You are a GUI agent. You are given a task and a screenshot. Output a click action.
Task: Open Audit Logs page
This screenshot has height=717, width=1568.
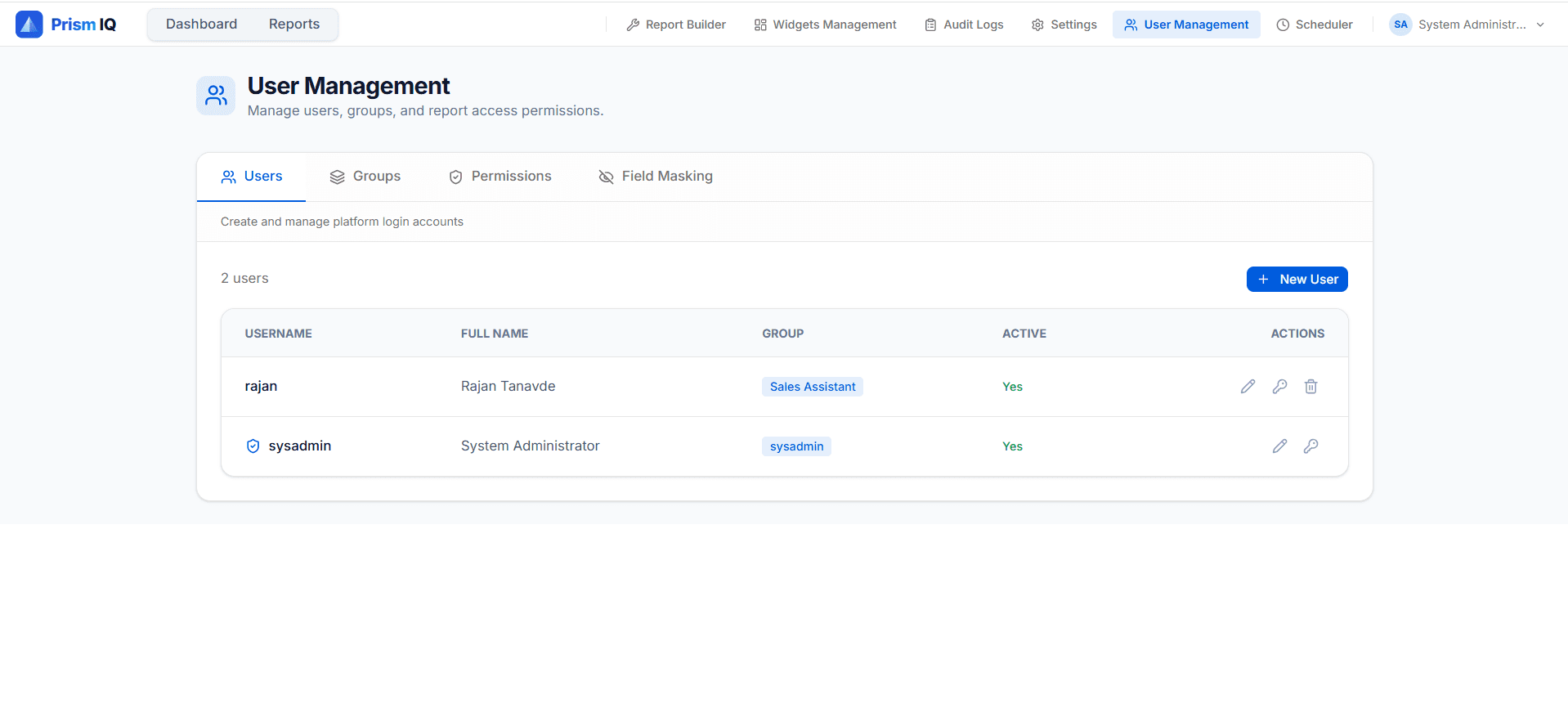click(964, 25)
